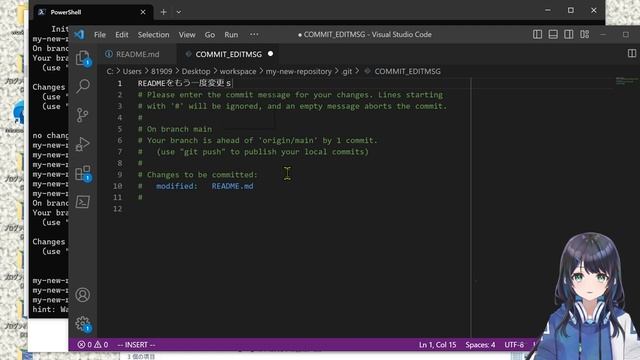Open the PowerShell terminal icon in activity bar
Viewport: 640px width, 360px height.
pyautogui.click(x=82, y=202)
